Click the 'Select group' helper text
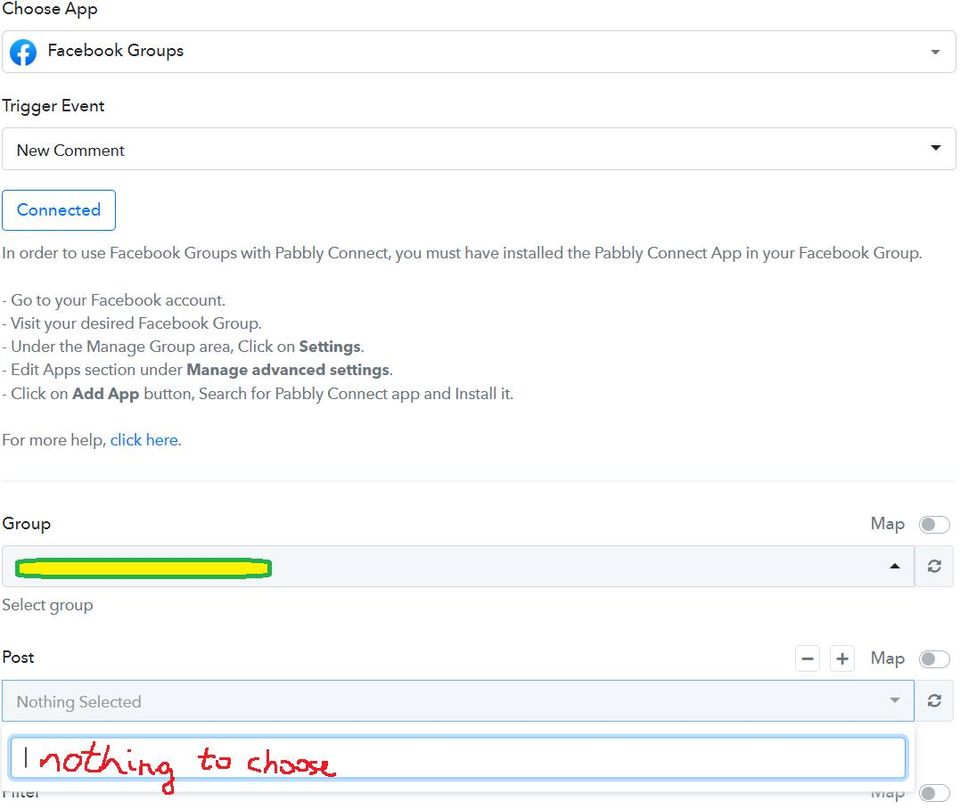This screenshot has width=960, height=809. pyautogui.click(x=47, y=605)
